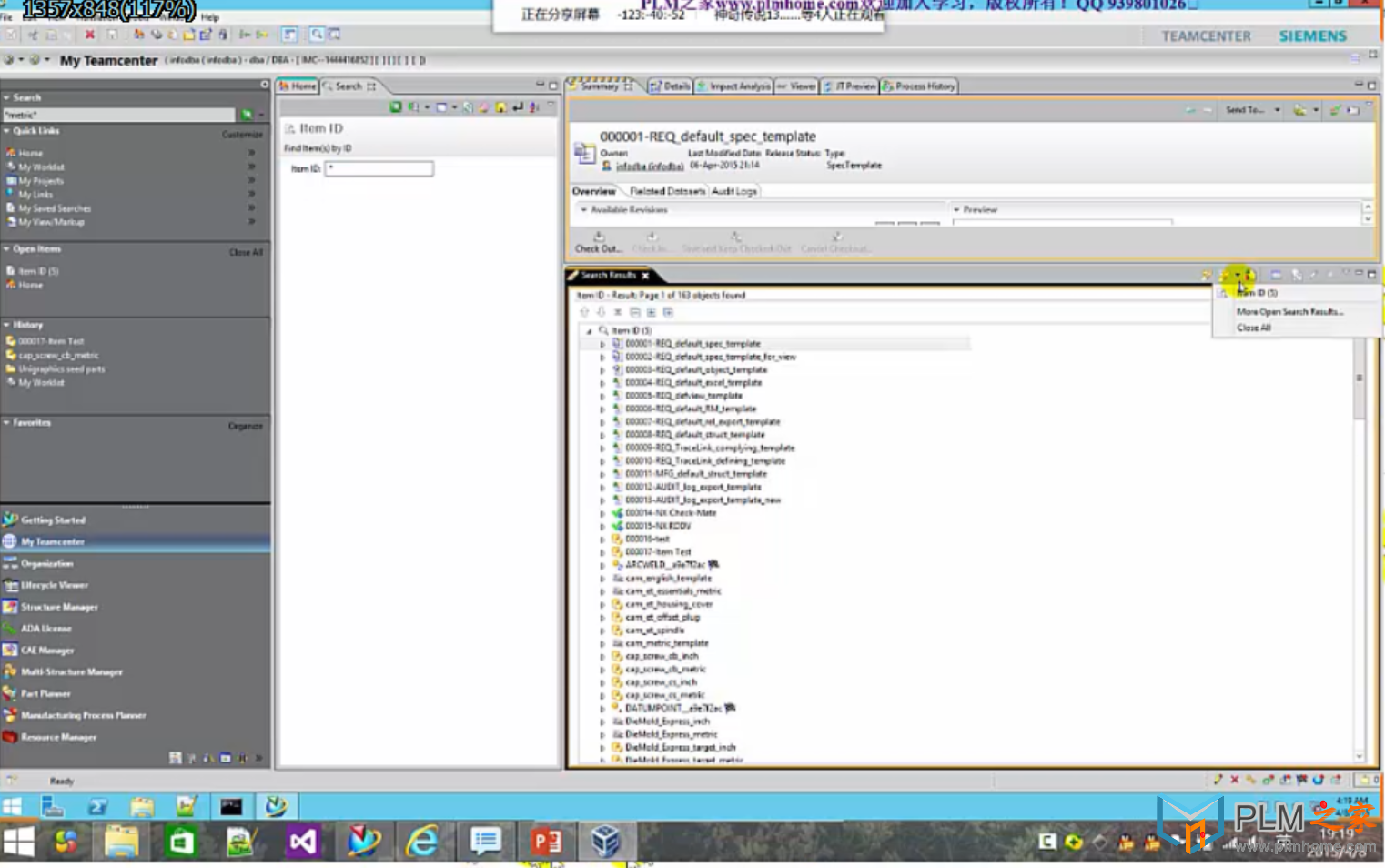Open PowerPoint from taskbar
The width and height of the screenshot is (1385, 868).
[546, 842]
